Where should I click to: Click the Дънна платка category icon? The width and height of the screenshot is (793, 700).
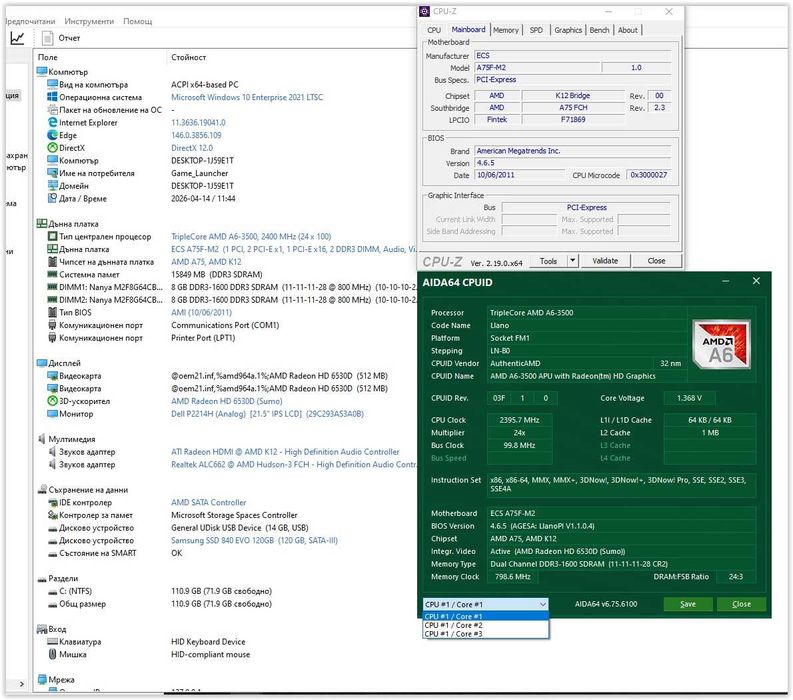pyautogui.click(x=42, y=224)
